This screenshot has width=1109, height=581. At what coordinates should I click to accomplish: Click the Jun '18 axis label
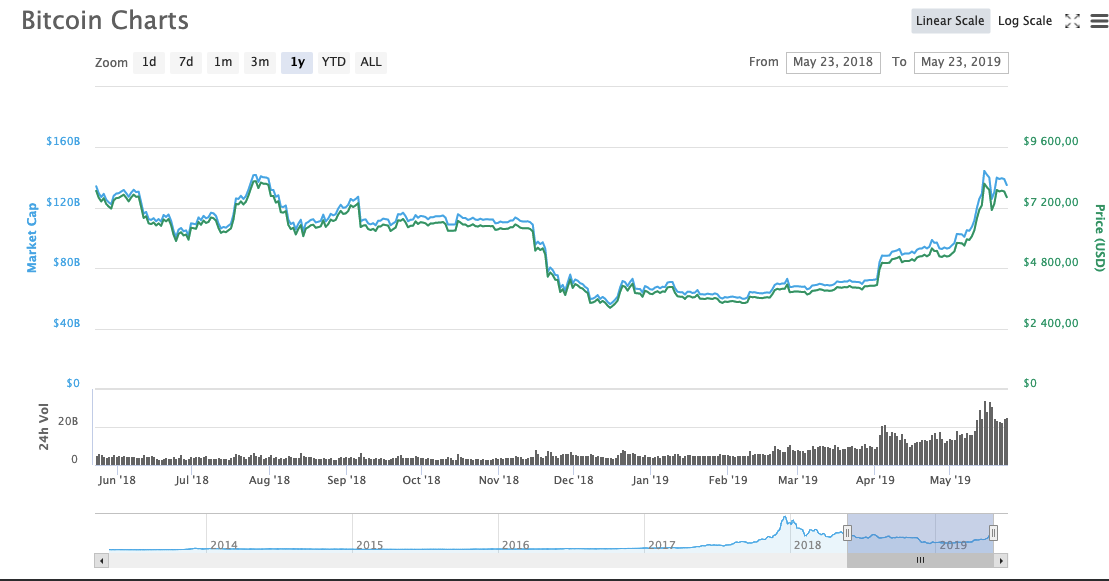point(117,481)
